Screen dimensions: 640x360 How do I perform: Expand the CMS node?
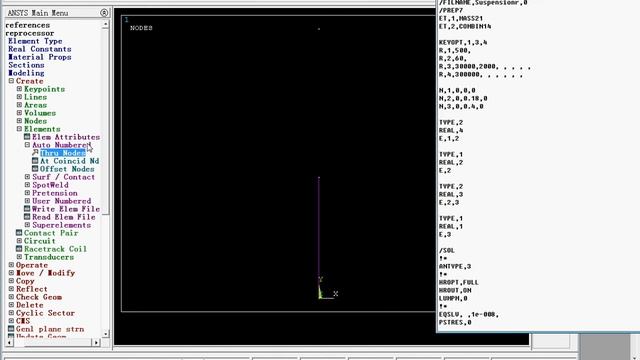tap(11, 321)
